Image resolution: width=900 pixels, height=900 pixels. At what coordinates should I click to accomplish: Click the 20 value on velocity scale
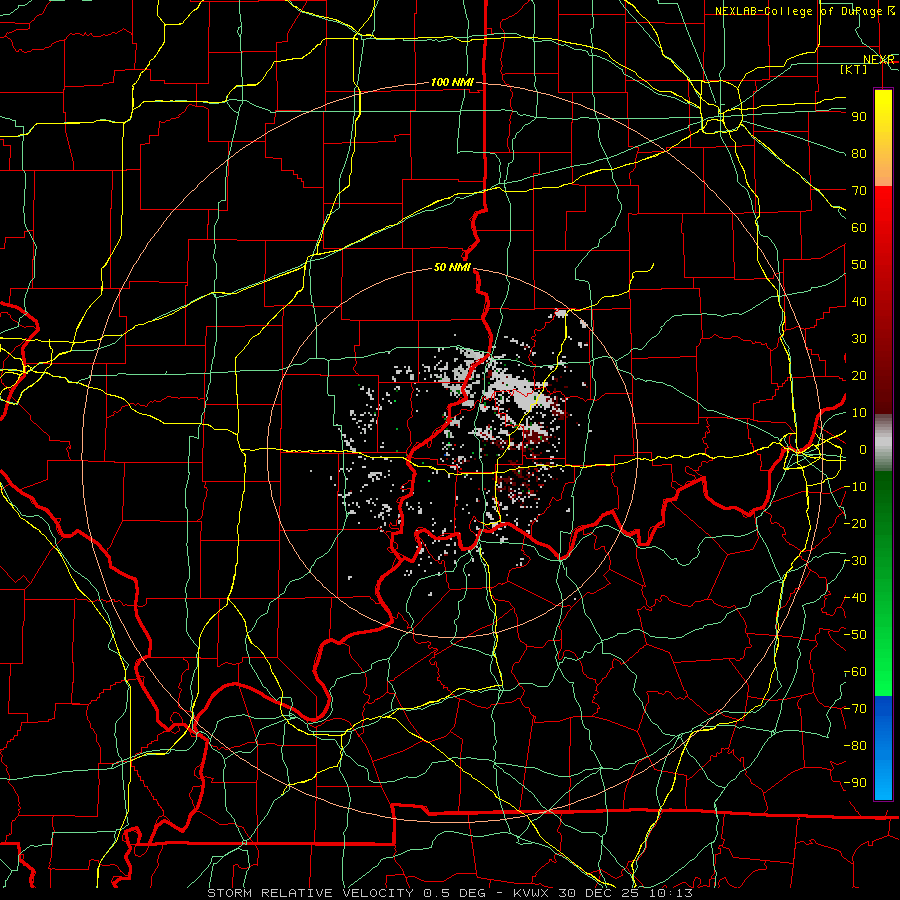point(859,376)
